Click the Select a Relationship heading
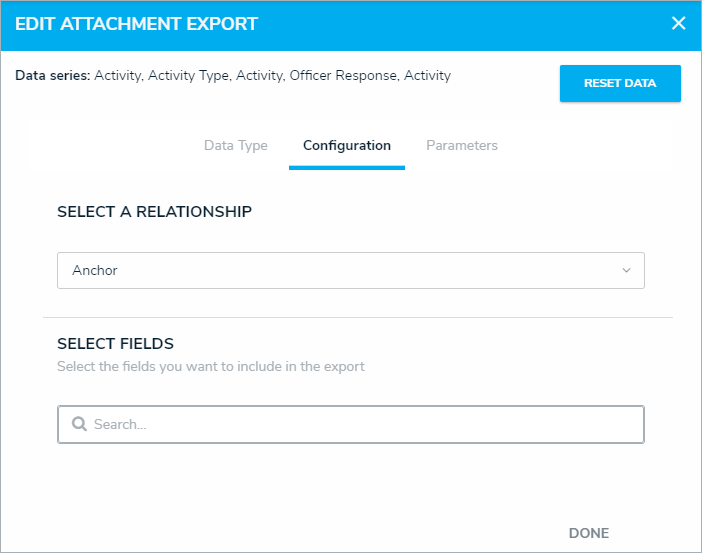702x553 pixels. pyautogui.click(x=154, y=211)
